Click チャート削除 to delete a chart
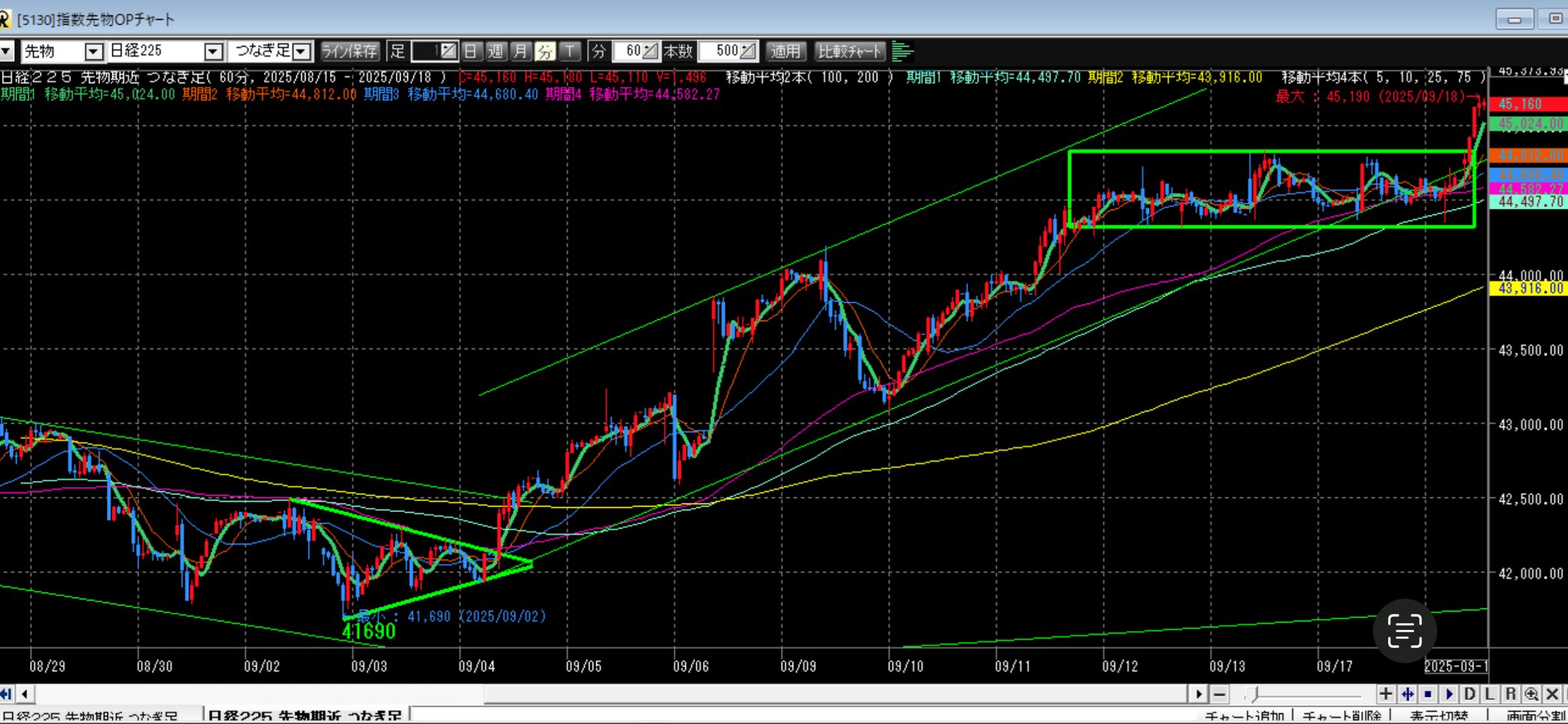1568x724 pixels. pyautogui.click(x=1341, y=717)
